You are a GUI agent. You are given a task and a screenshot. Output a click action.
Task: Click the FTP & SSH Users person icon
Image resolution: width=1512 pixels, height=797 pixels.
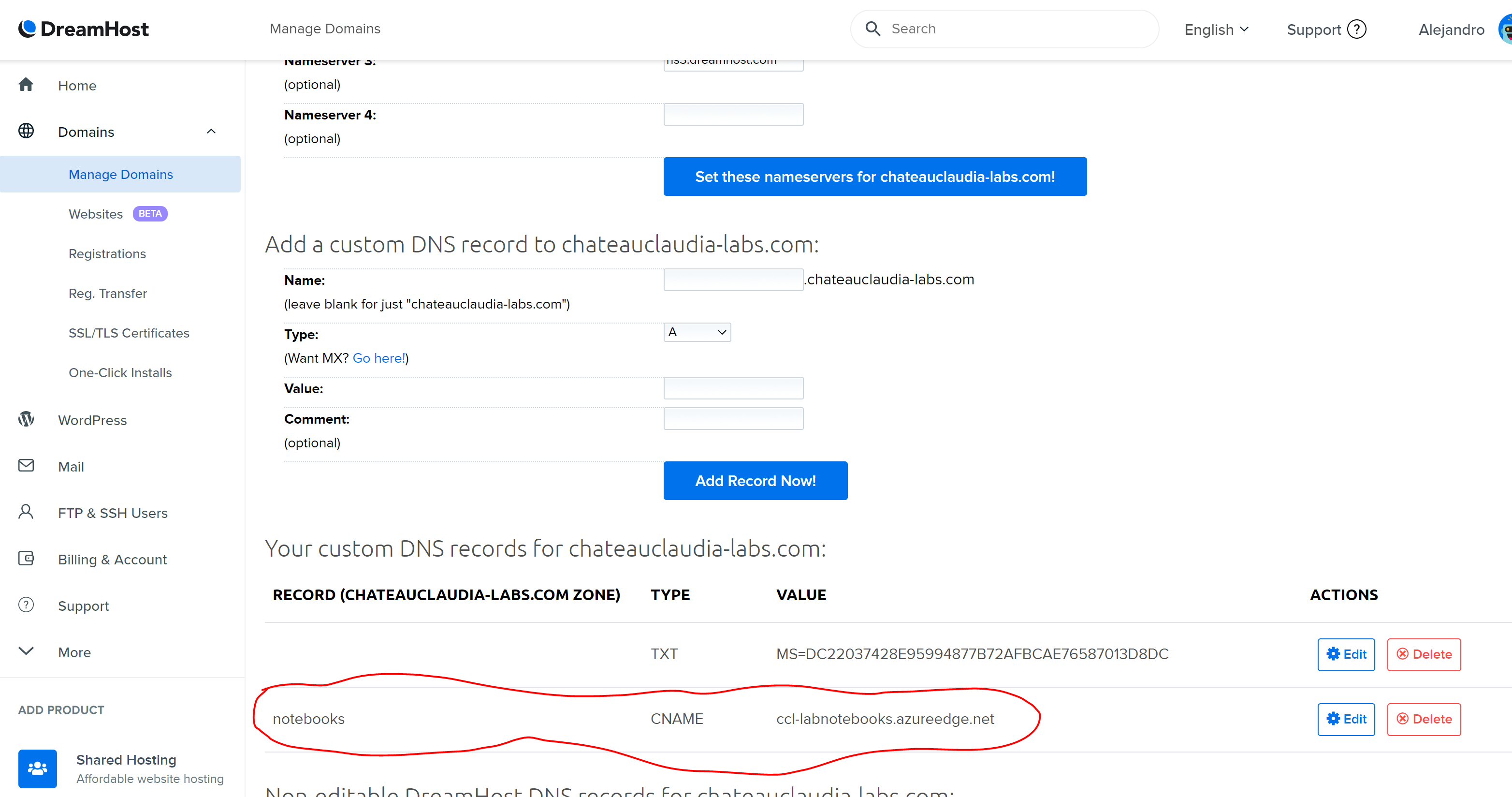point(26,512)
